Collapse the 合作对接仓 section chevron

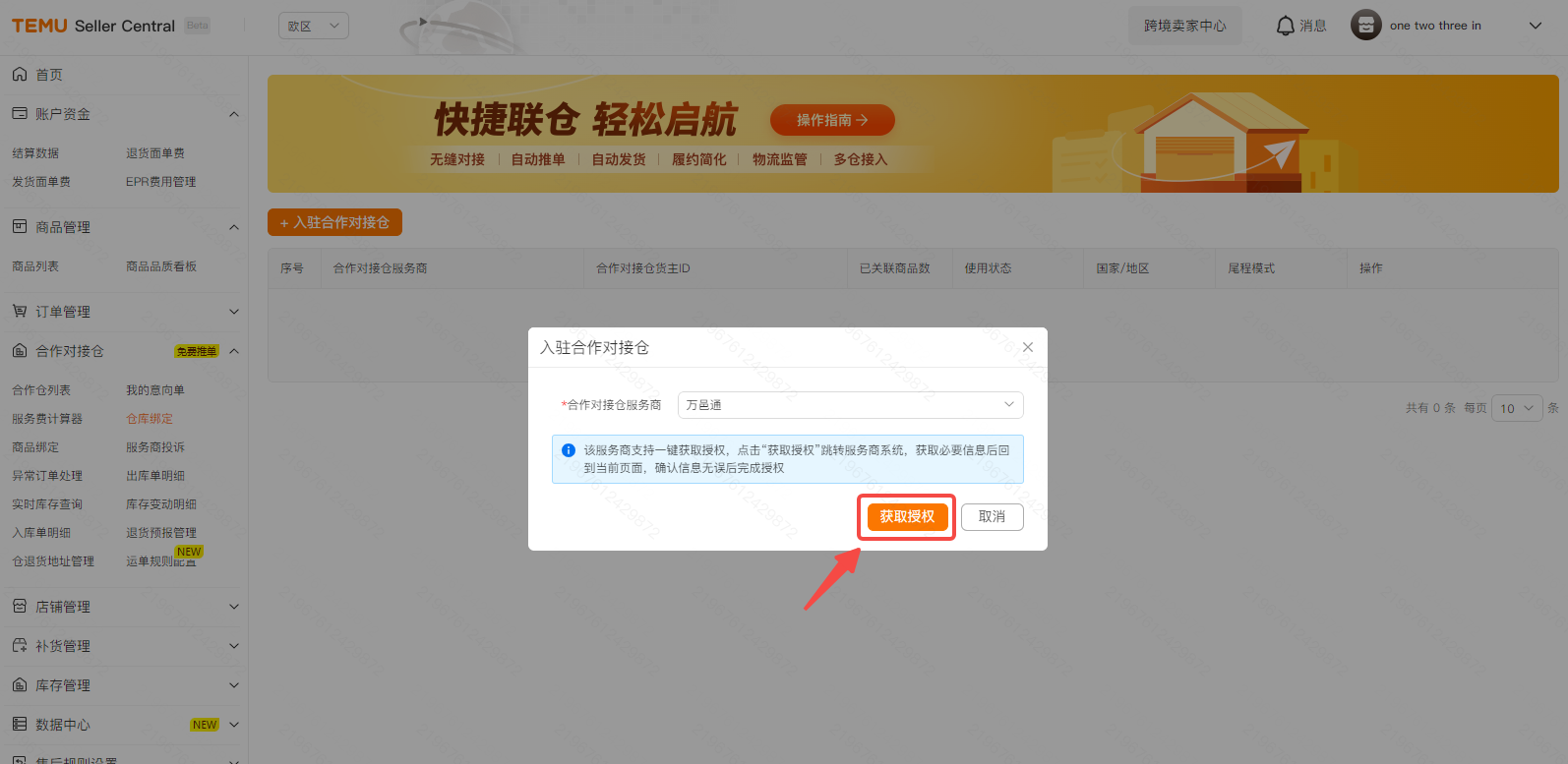pos(234,351)
